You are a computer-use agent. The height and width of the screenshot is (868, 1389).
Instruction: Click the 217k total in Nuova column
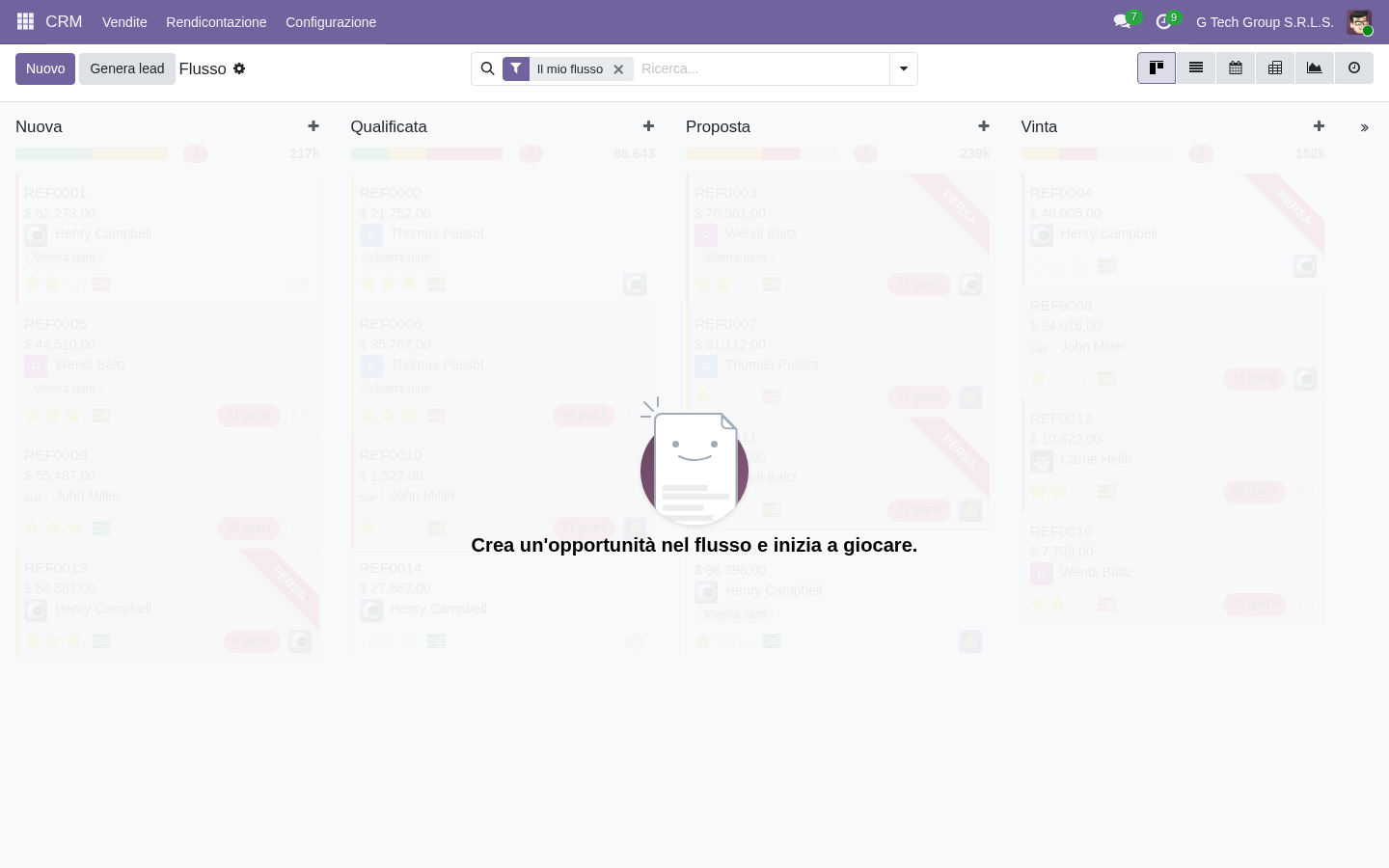pos(304,153)
